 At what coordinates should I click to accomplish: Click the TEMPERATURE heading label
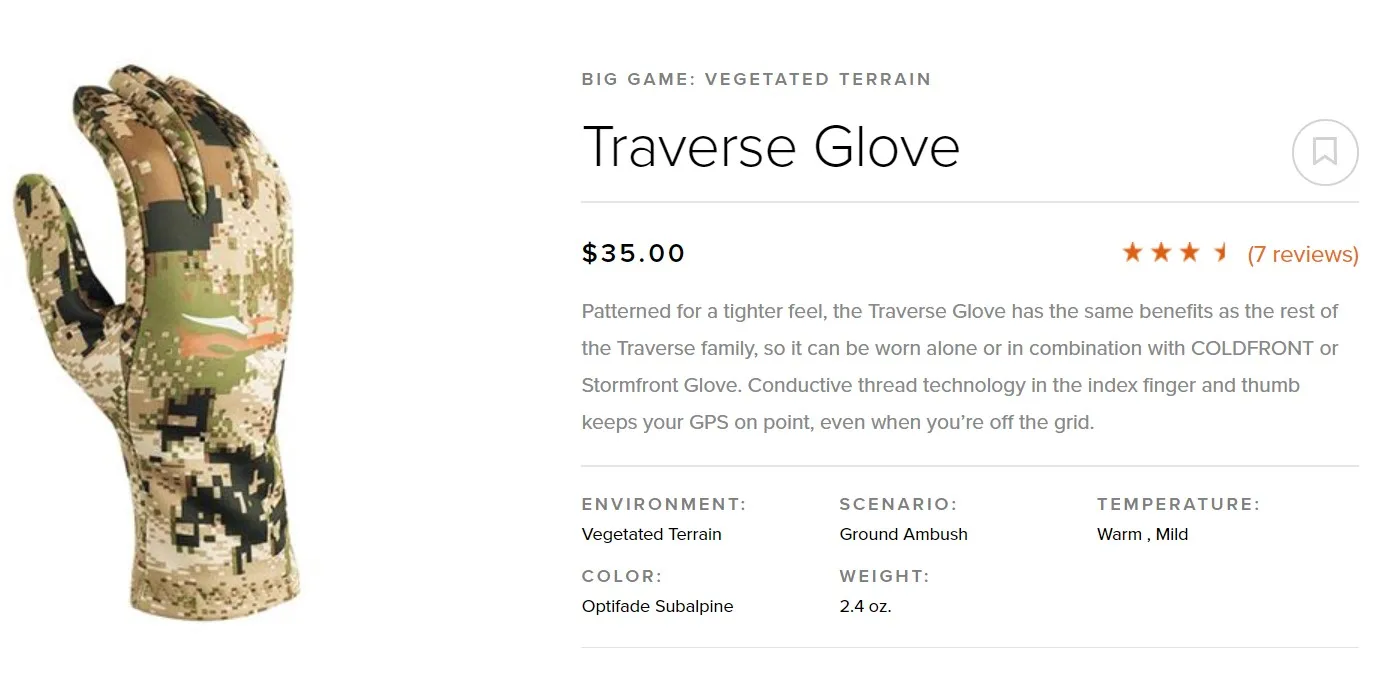1179,504
